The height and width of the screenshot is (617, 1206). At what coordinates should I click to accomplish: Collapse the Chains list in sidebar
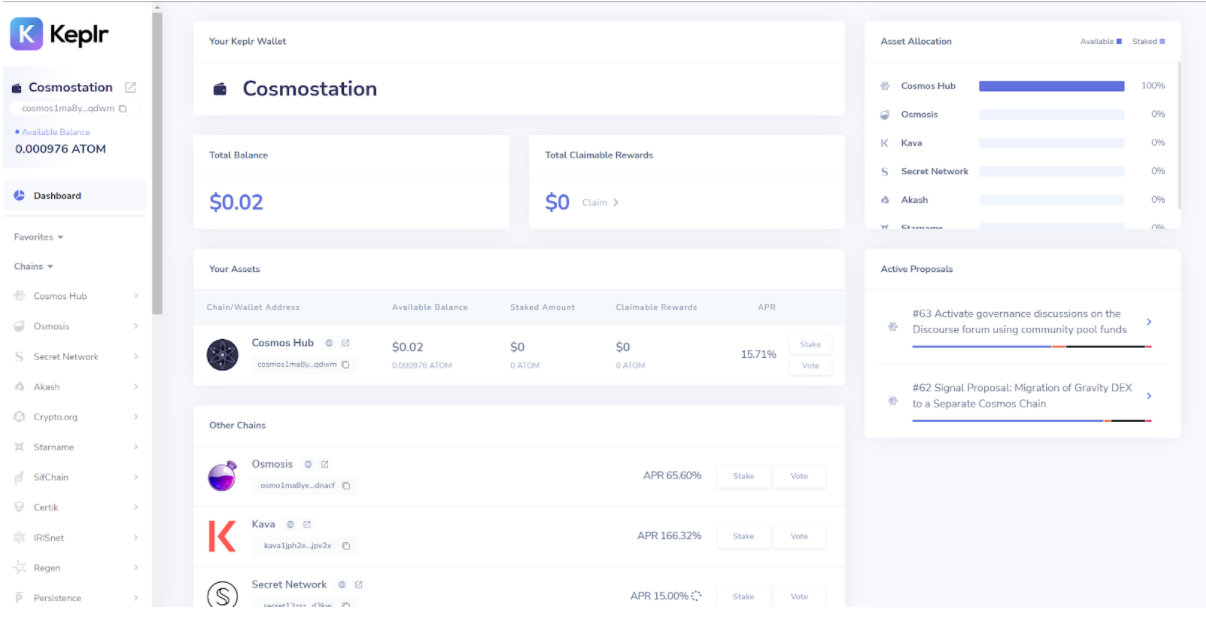[x=34, y=266]
